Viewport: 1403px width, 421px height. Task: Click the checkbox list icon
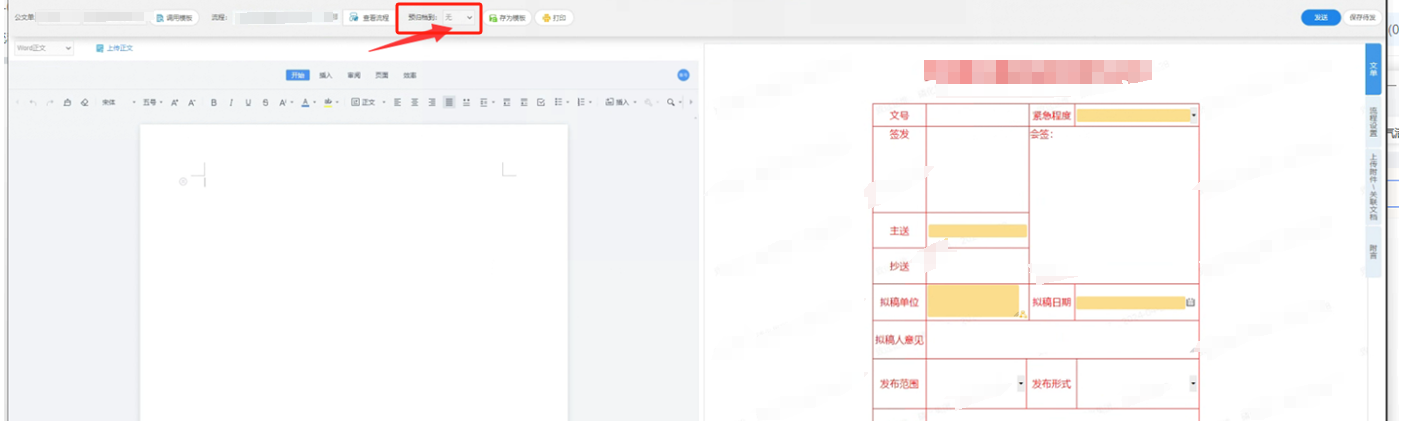(x=541, y=102)
